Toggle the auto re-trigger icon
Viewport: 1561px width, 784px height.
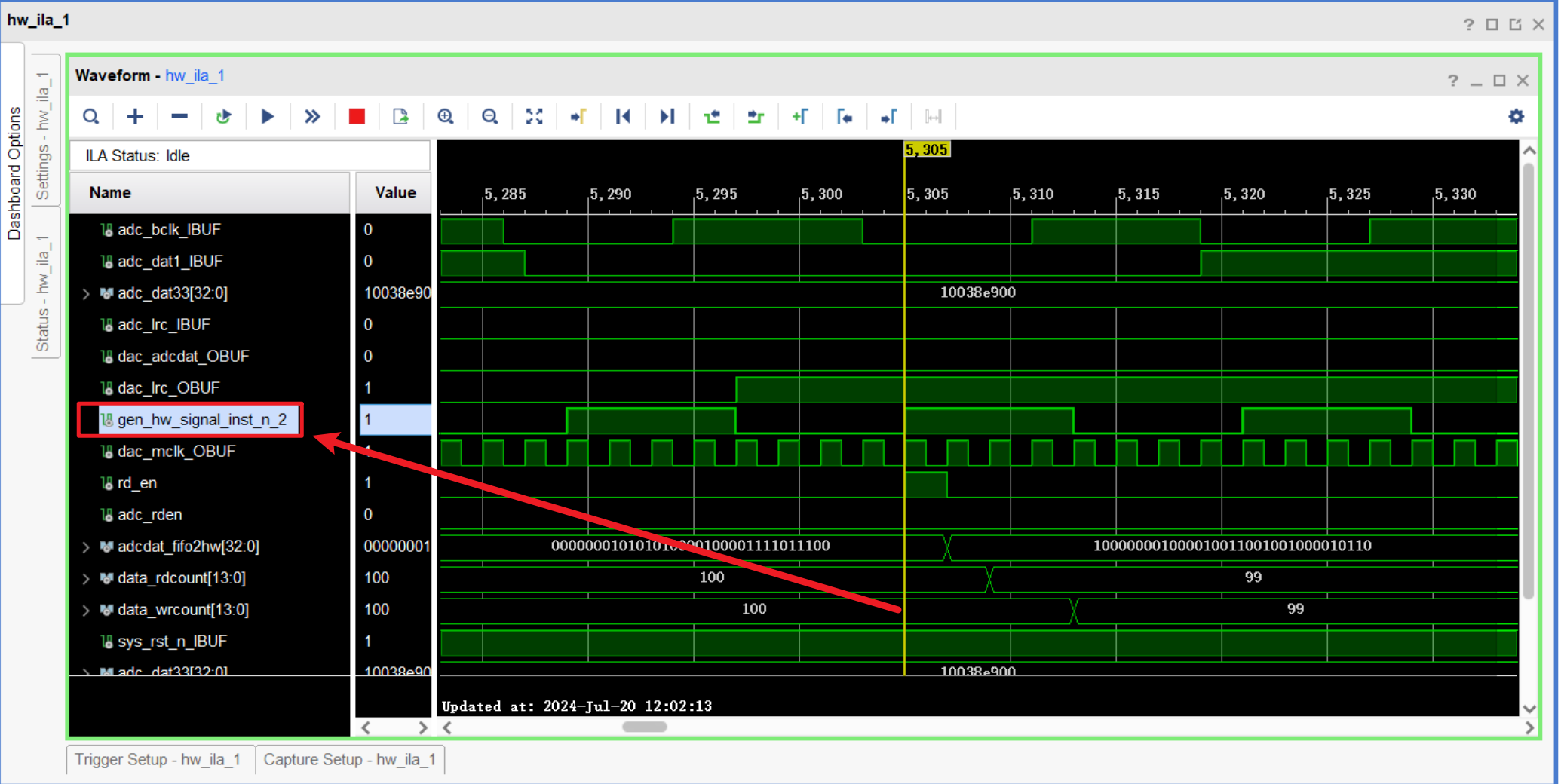pyautogui.click(x=223, y=117)
